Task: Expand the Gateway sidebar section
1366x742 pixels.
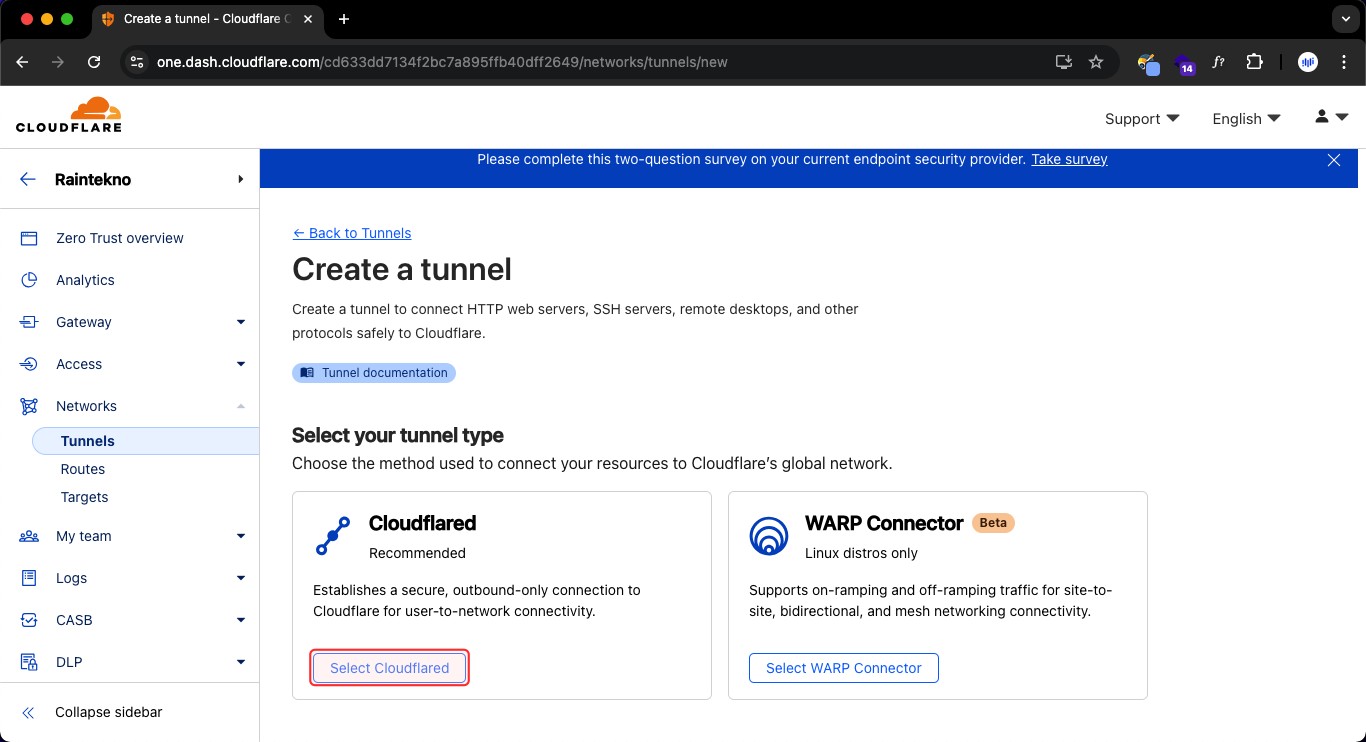Action: [240, 322]
